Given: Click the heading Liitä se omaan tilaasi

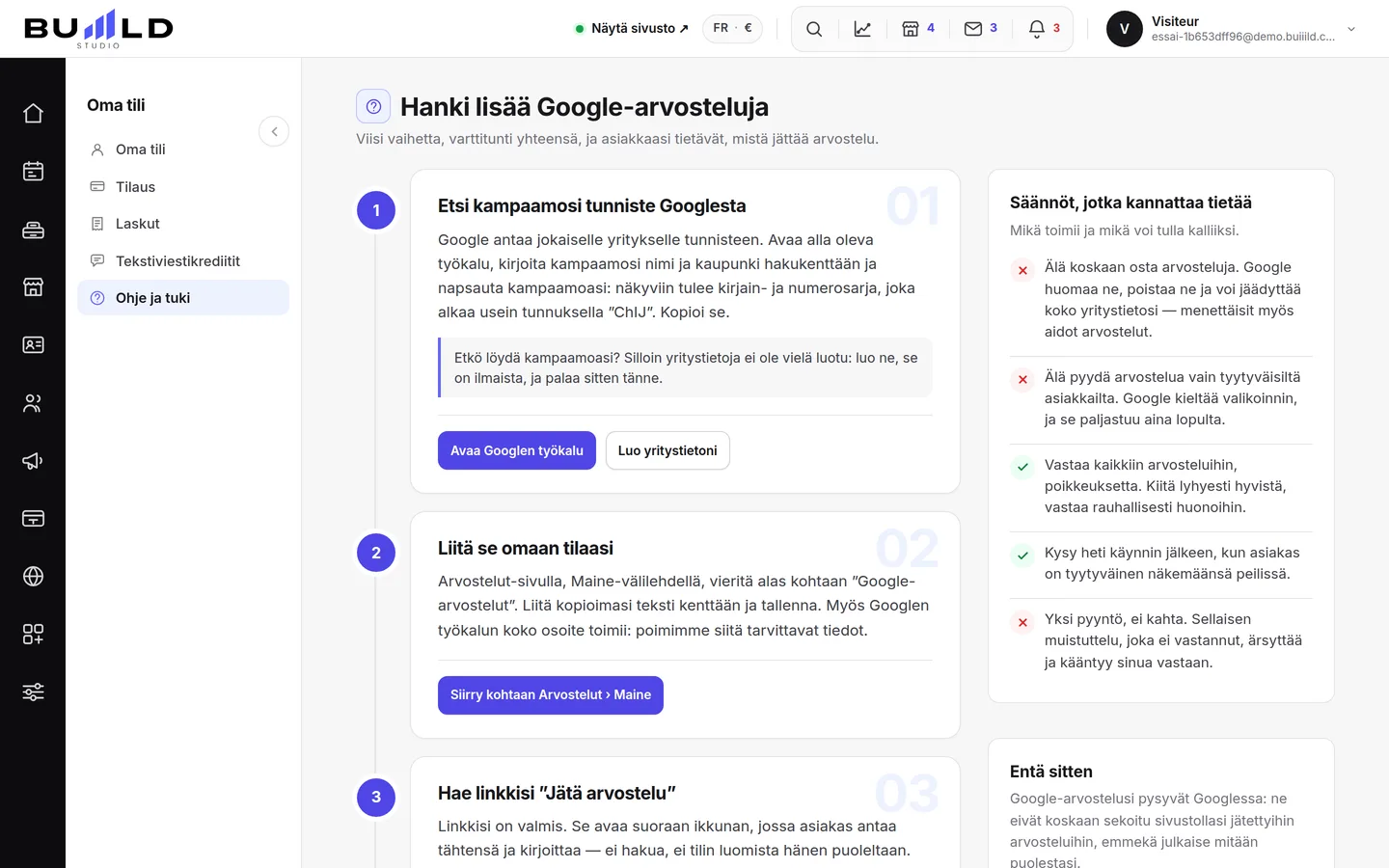Looking at the screenshot, I should tap(526, 549).
